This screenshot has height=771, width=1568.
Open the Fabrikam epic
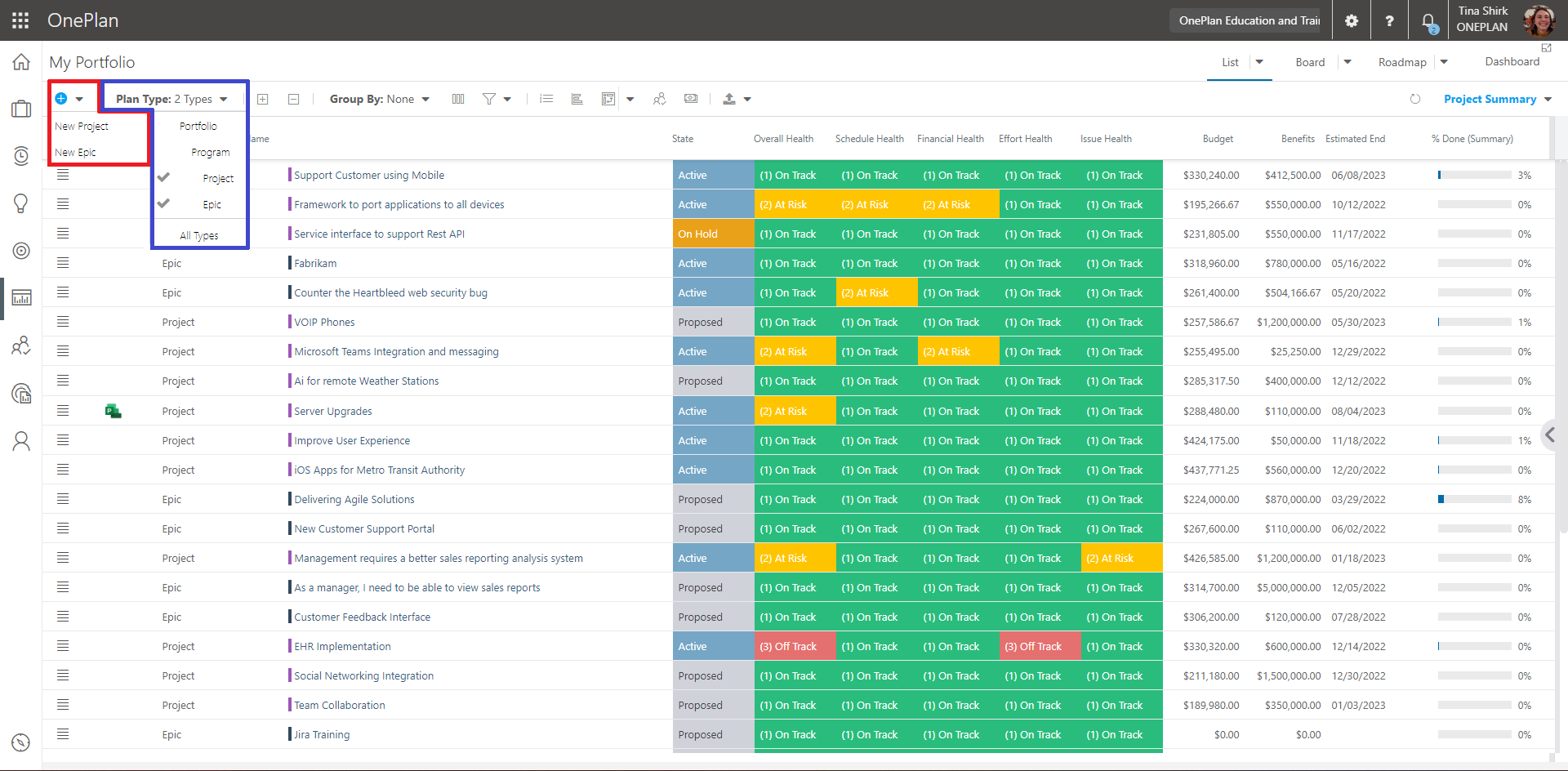click(x=315, y=263)
